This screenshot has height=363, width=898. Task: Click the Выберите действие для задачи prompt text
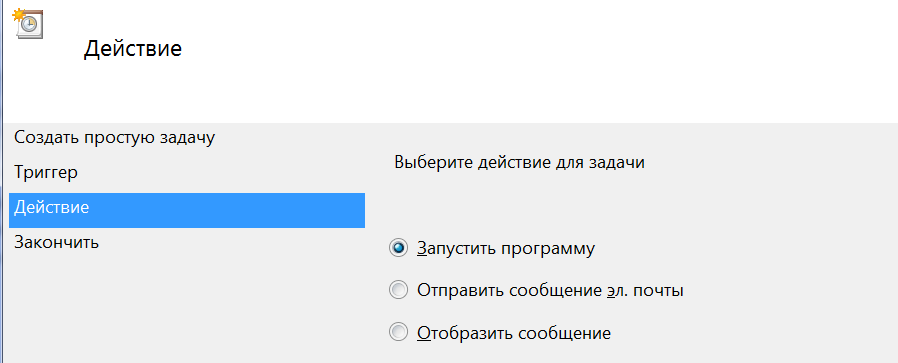click(519, 163)
